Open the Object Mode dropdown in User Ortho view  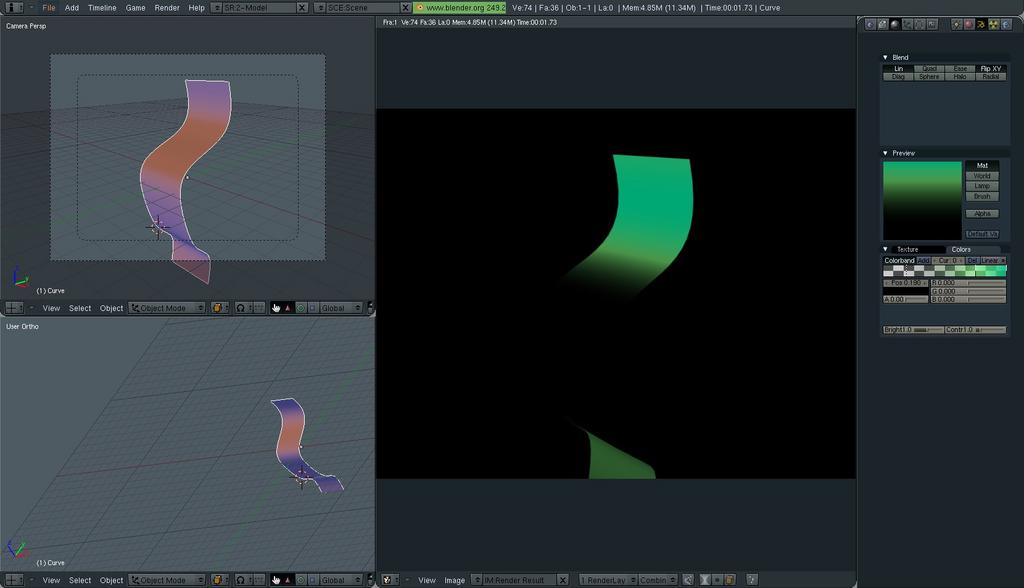tap(167, 580)
